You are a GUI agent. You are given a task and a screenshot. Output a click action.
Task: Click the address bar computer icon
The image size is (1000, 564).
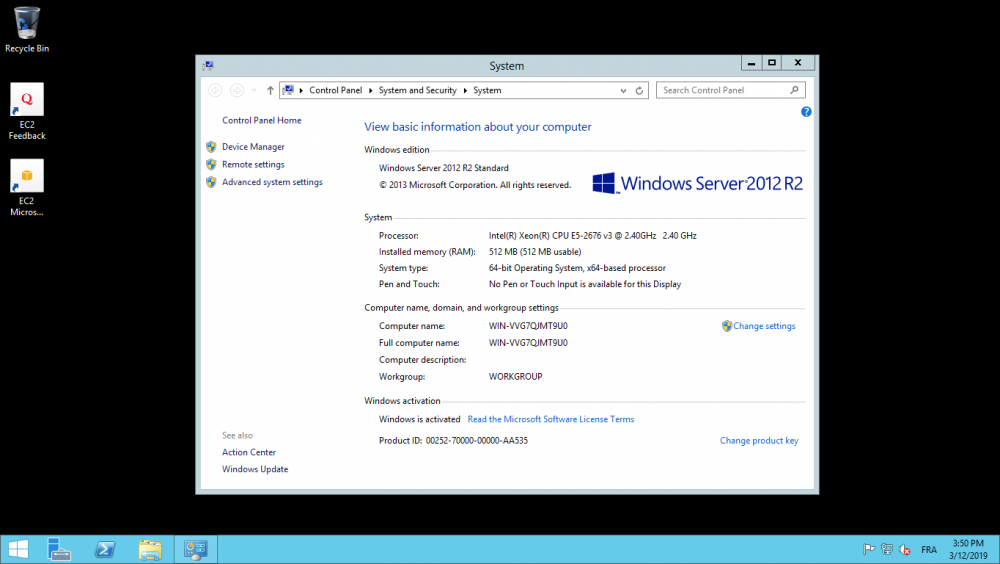[288, 90]
